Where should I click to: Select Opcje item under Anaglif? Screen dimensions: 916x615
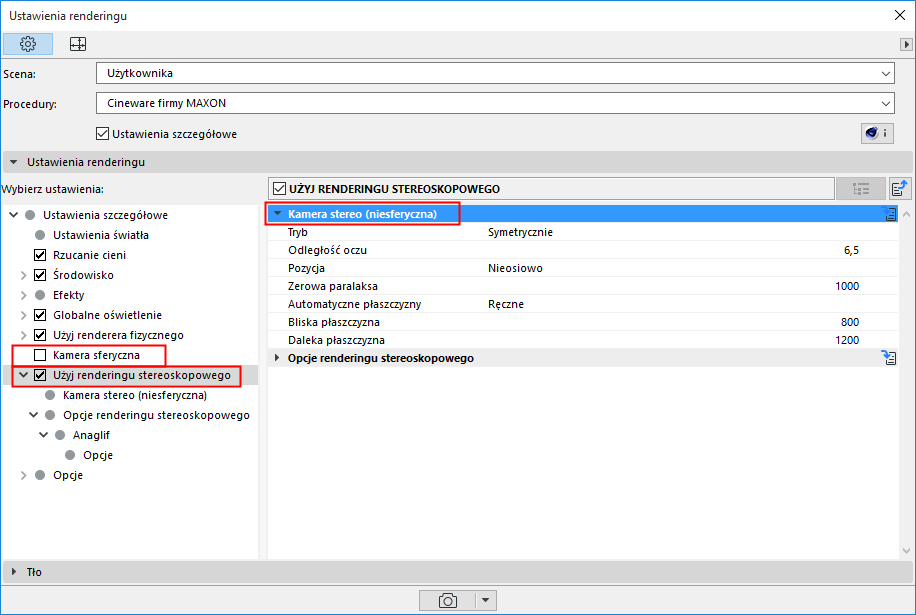(98, 455)
